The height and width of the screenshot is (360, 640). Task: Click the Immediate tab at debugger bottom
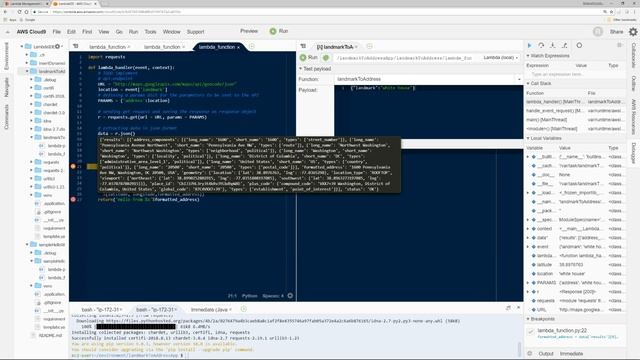(x=571, y=353)
